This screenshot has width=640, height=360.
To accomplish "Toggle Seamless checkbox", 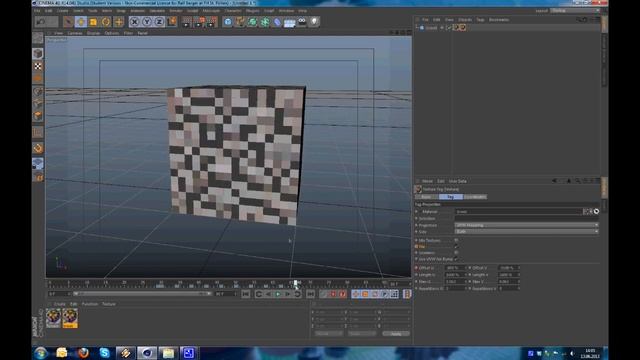I will (456, 253).
